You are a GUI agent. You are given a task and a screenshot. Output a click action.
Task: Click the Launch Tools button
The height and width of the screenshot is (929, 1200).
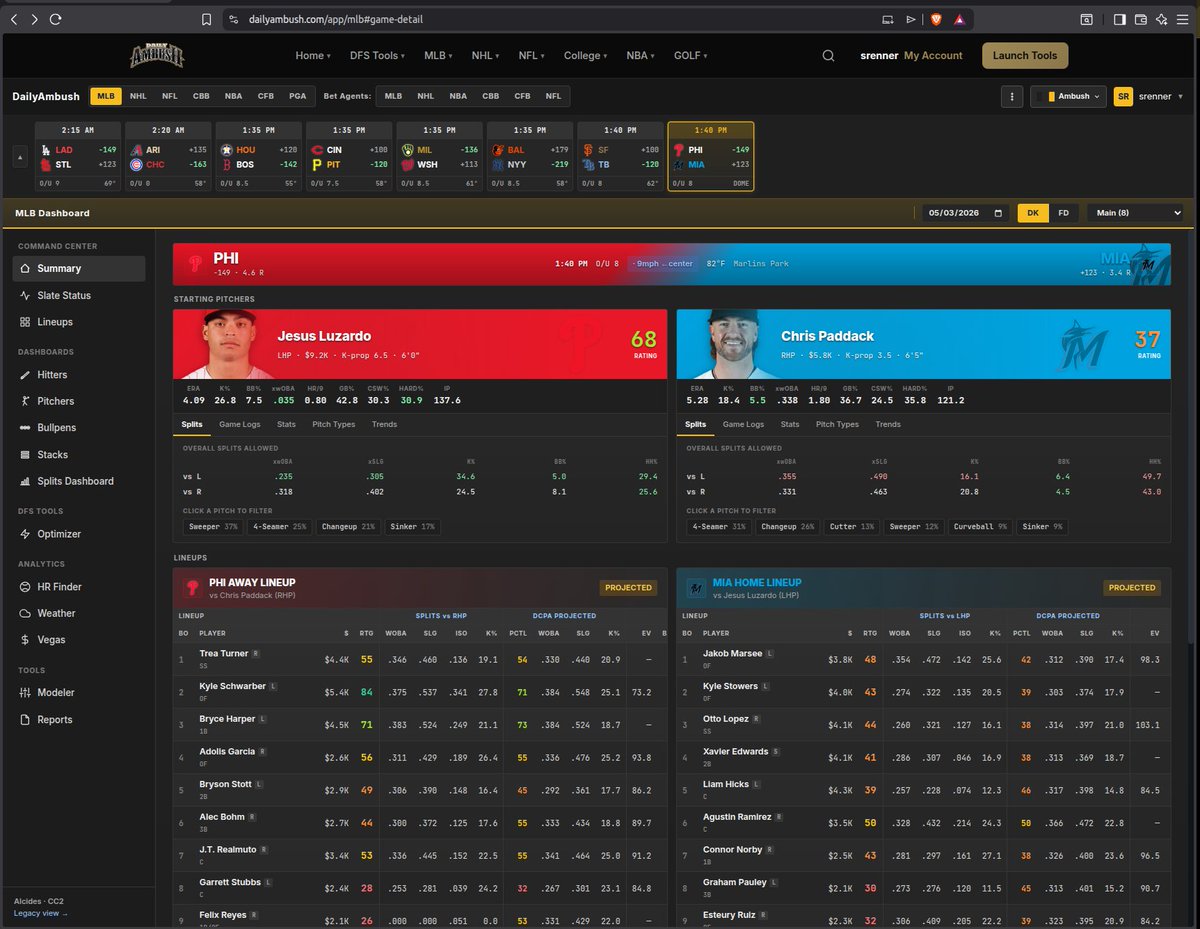(1025, 56)
